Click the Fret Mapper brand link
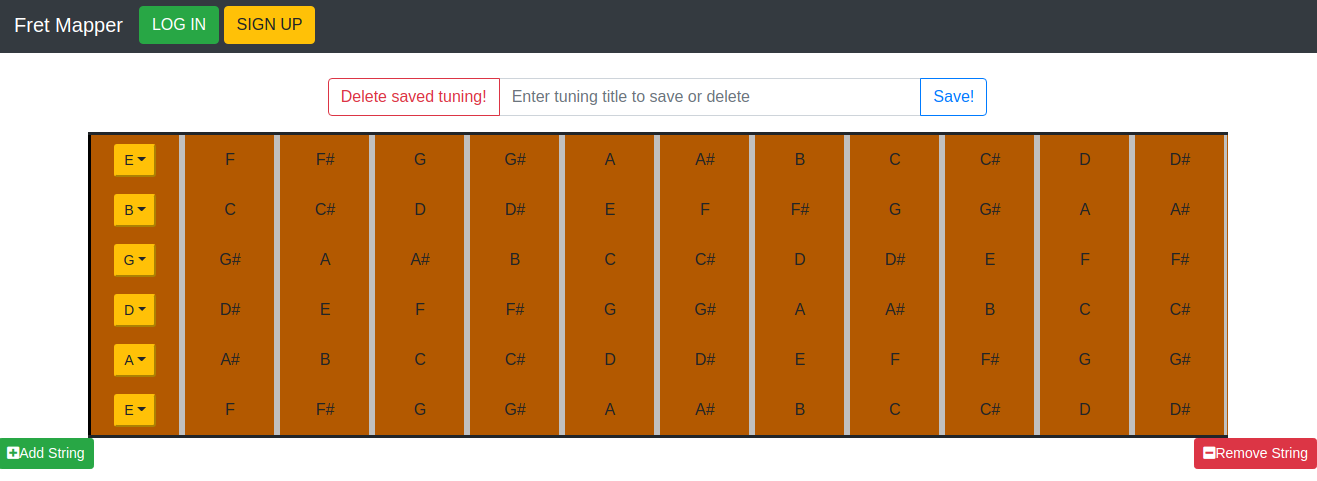This screenshot has height=481, width=1317. (68, 25)
